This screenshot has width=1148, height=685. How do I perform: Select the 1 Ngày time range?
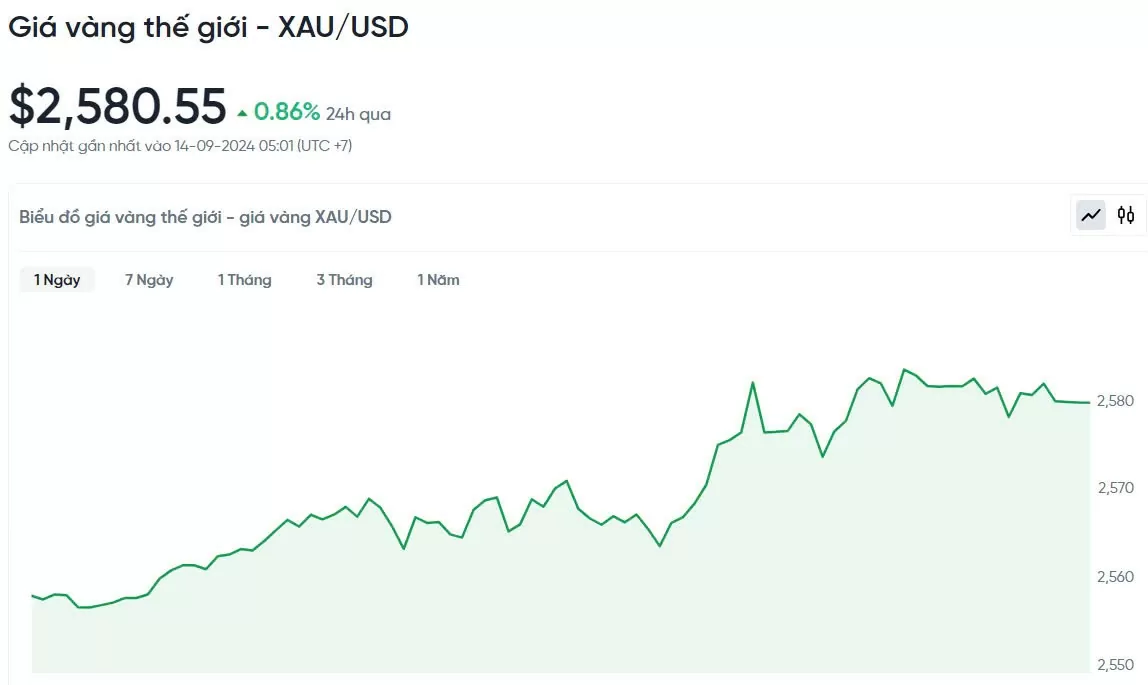pos(57,280)
